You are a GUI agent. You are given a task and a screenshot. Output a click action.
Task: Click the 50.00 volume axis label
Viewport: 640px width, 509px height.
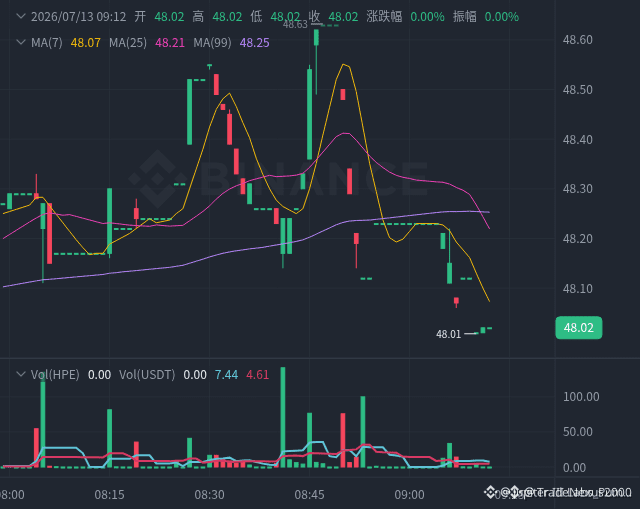tap(578, 431)
